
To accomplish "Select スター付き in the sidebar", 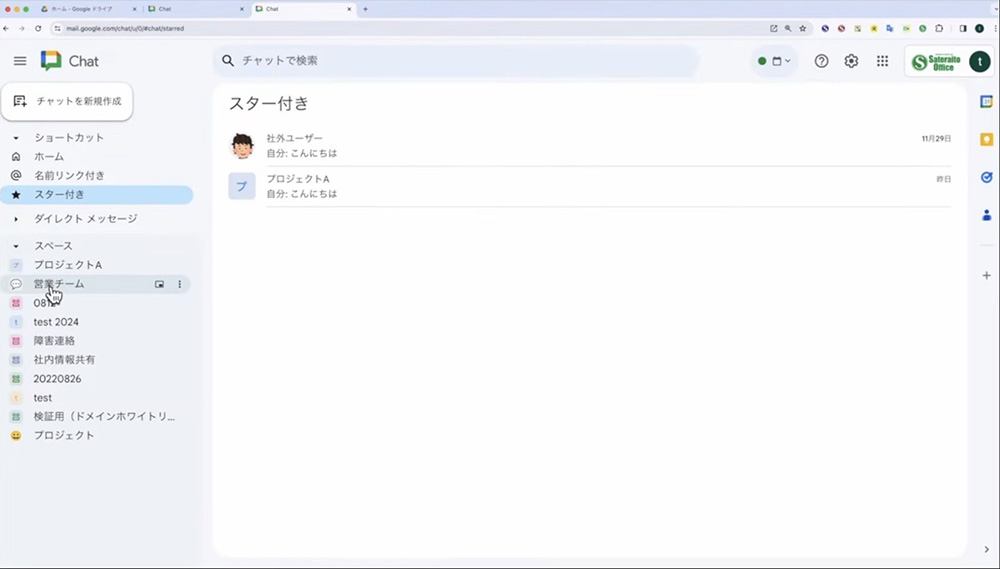I will coord(96,195).
